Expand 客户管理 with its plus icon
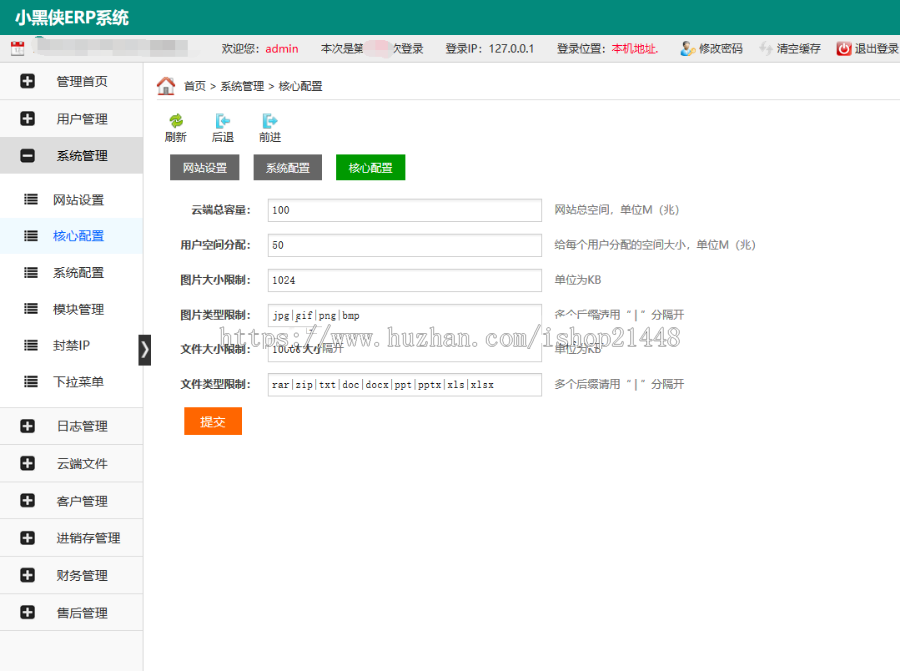Screen dimensions: 900x671 coord(28,501)
